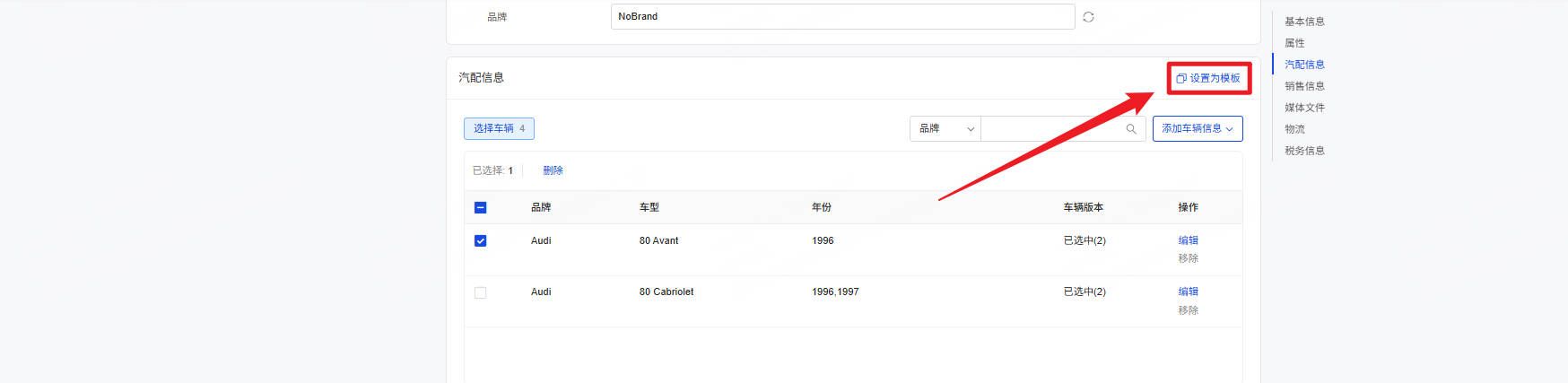Click the 1996 year cell for 80 Avant

pyautogui.click(x=823, y=240)
